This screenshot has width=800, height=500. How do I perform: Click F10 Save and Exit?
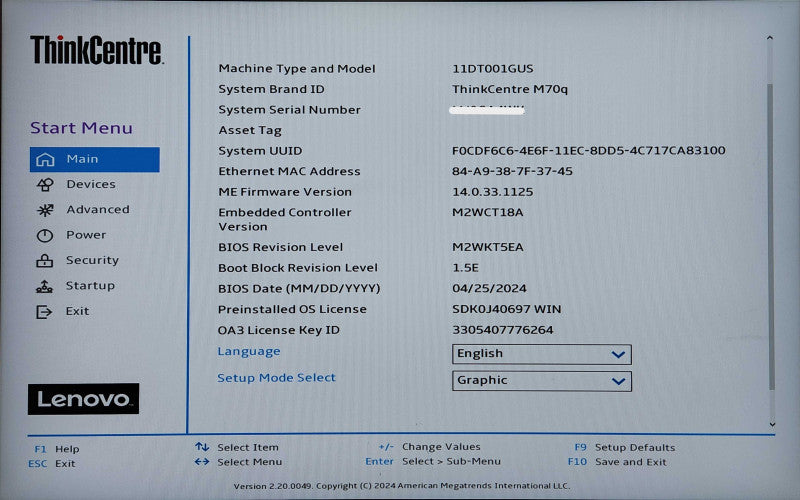pos(617,462)
